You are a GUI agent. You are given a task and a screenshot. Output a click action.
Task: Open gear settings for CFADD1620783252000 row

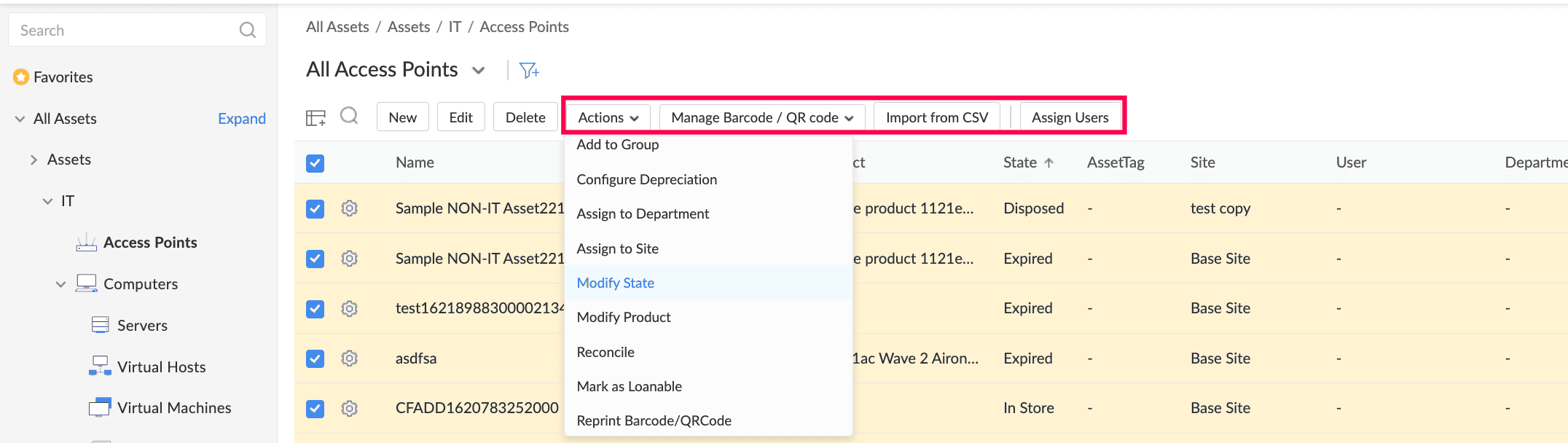tap(350, 409)
